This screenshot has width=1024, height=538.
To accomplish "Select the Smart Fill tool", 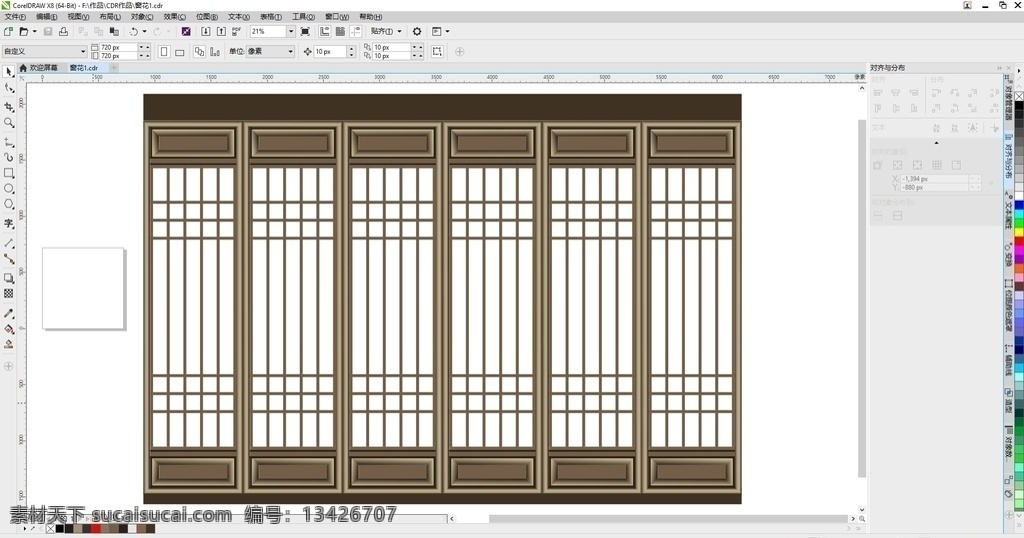I will pyautogui.click(x=8, y=345).
